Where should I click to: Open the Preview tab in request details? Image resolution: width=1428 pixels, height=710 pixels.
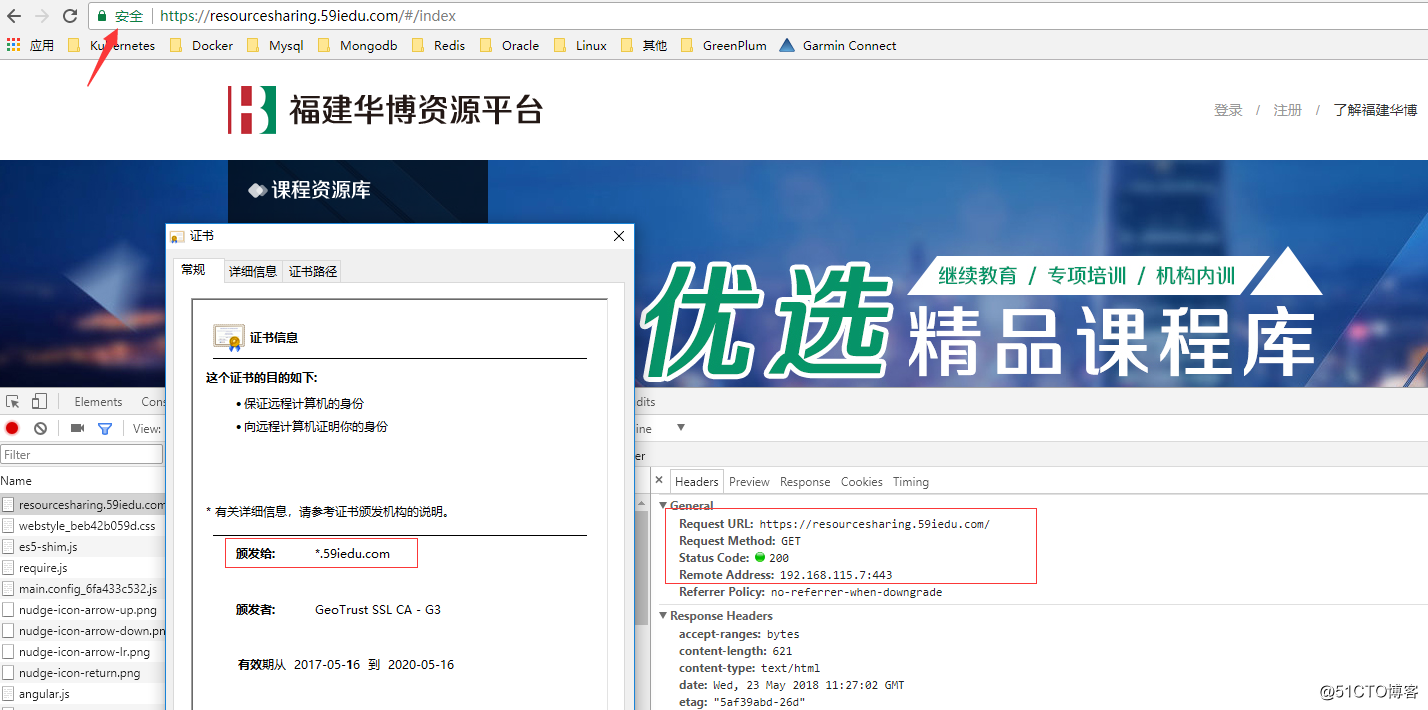(749, 482)
